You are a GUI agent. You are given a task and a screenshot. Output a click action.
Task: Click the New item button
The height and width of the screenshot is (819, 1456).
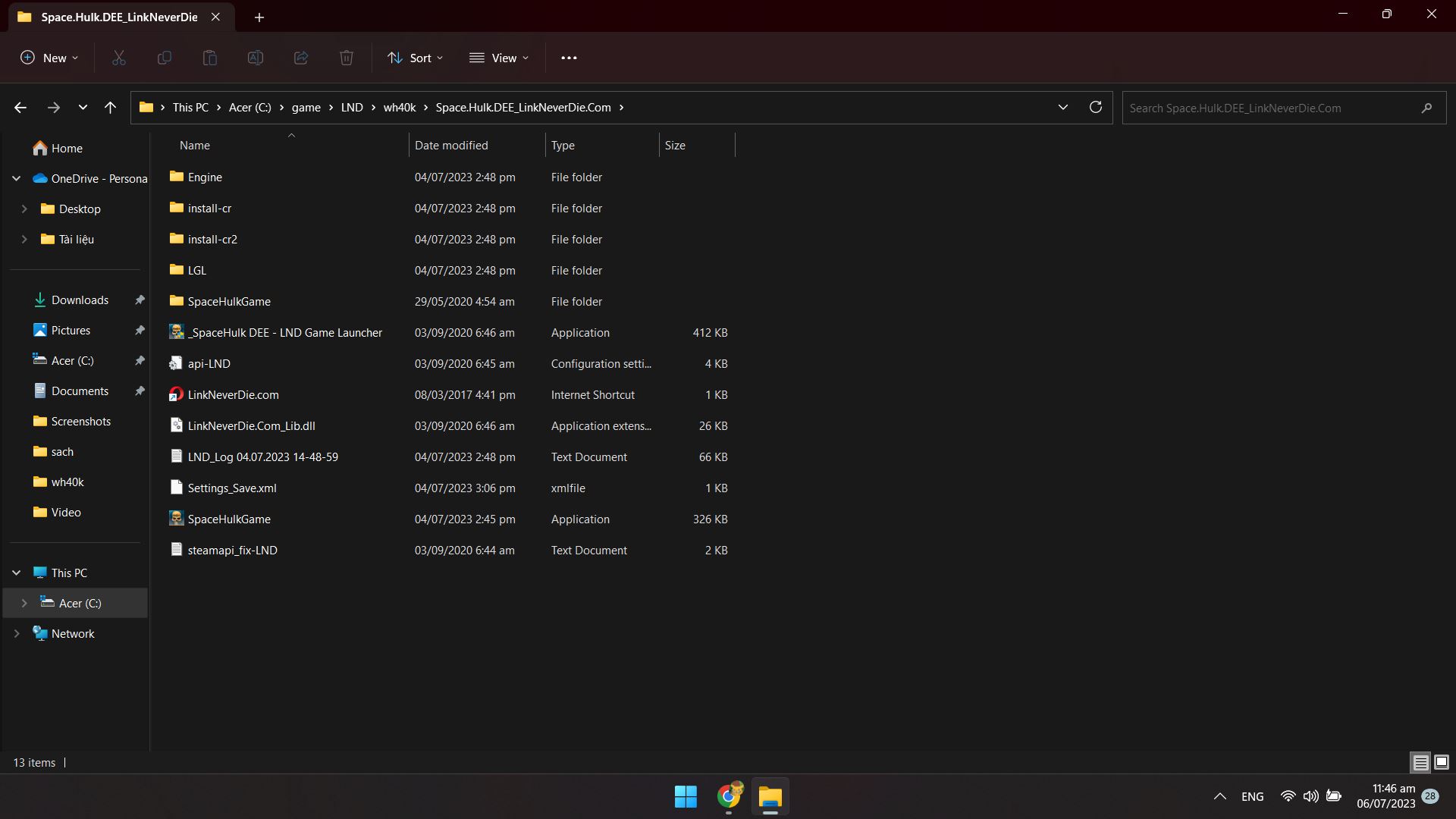[x=49, y=58]
